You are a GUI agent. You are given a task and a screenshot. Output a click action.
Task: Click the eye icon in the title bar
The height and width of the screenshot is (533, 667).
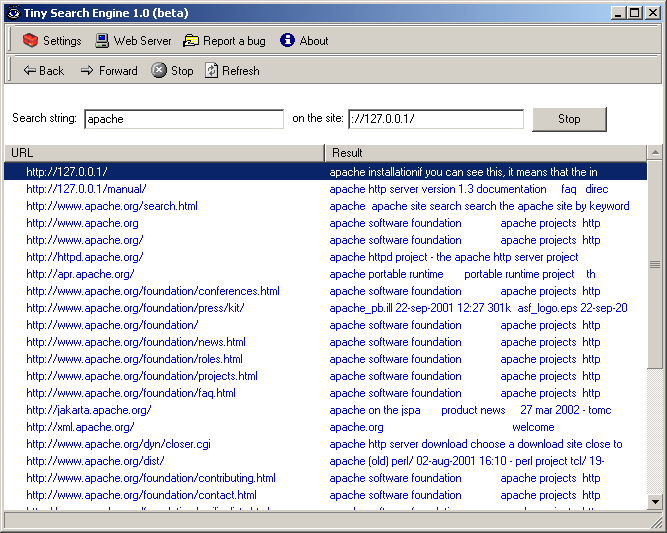click(14, 13)
